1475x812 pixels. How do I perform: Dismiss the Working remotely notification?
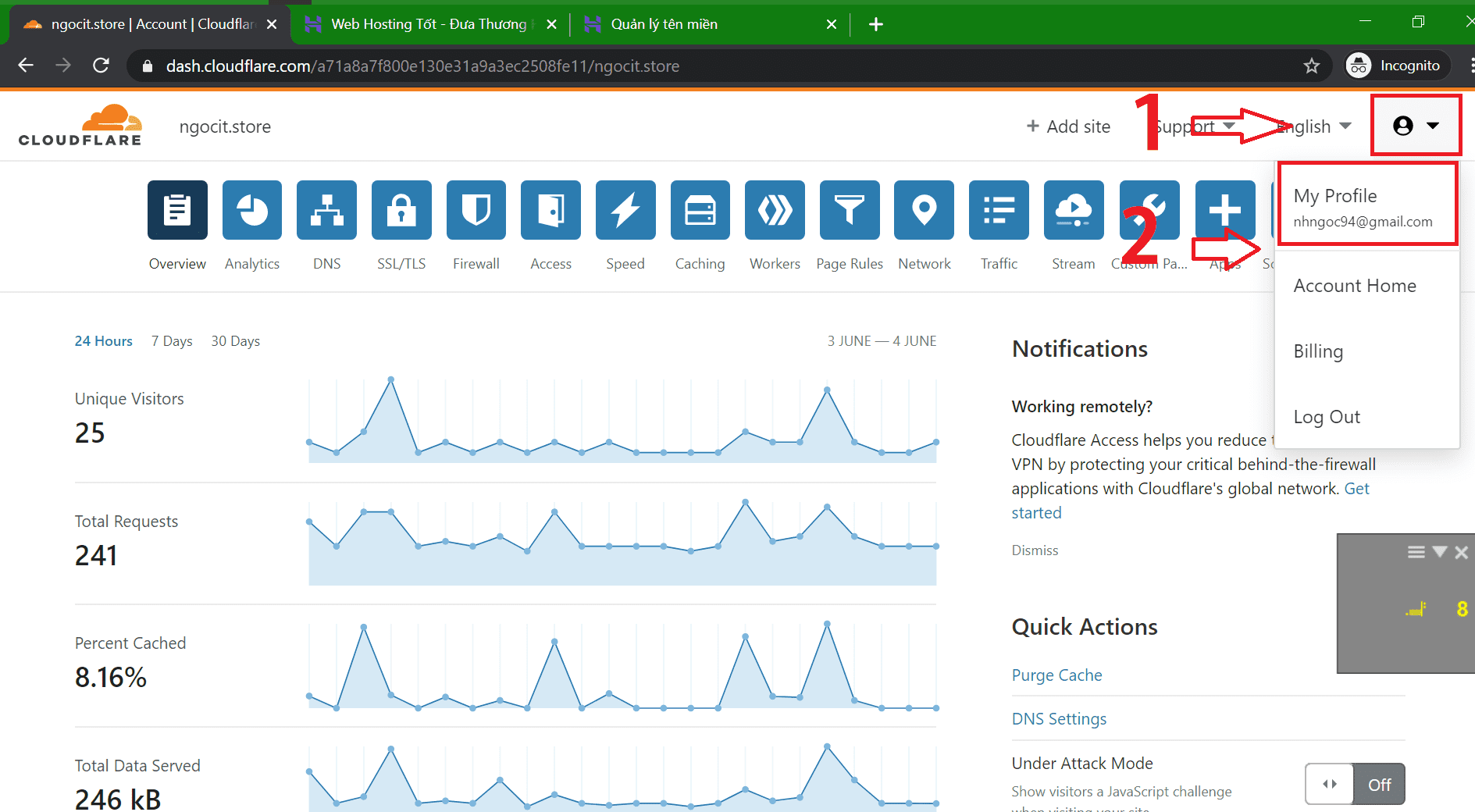click(x=1035, y=550)
